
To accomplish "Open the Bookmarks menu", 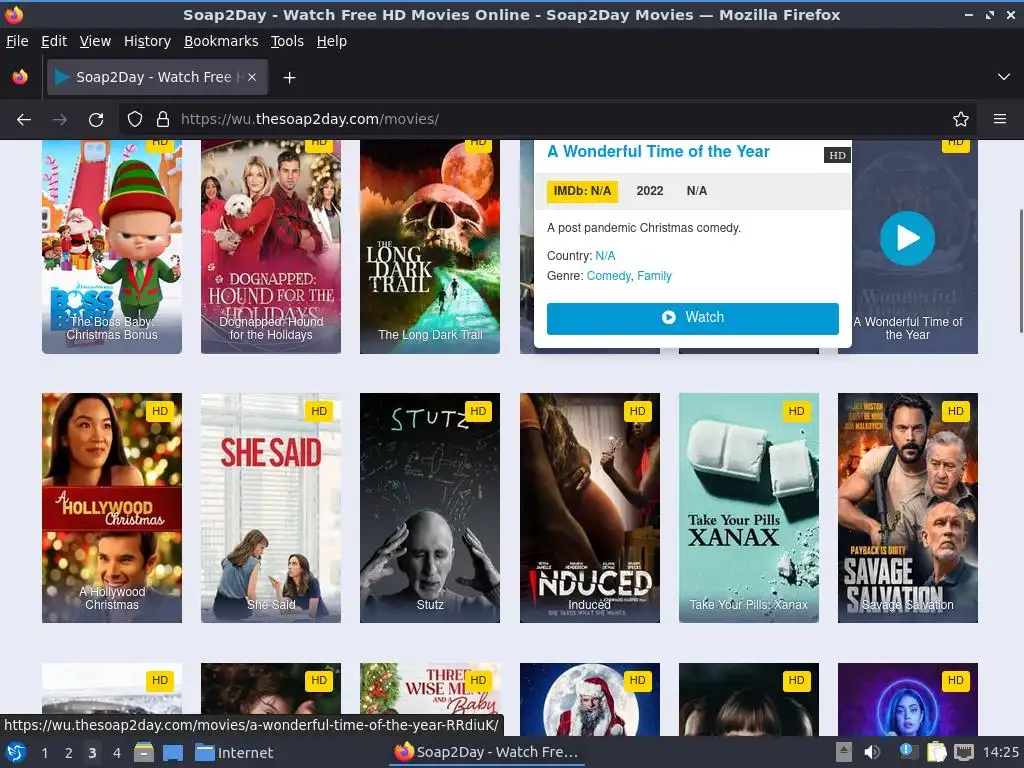I will (x=221, y=41).
